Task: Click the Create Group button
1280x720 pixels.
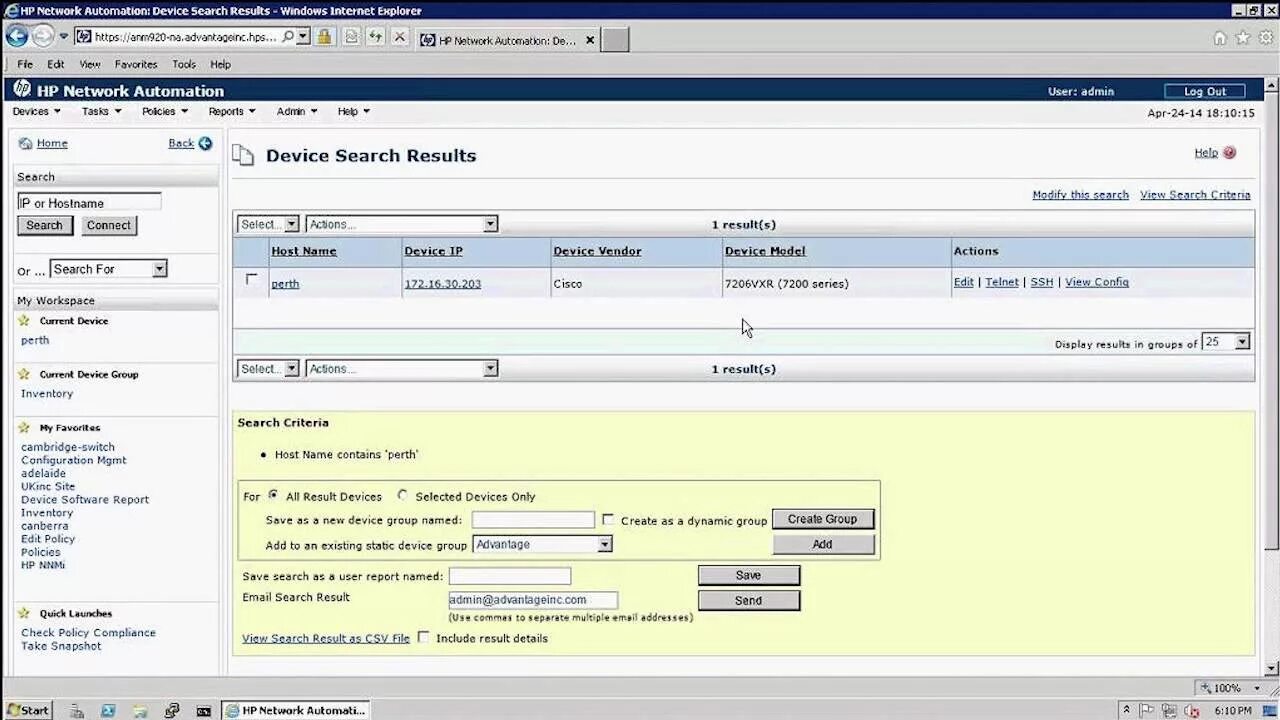Action: 823,519
